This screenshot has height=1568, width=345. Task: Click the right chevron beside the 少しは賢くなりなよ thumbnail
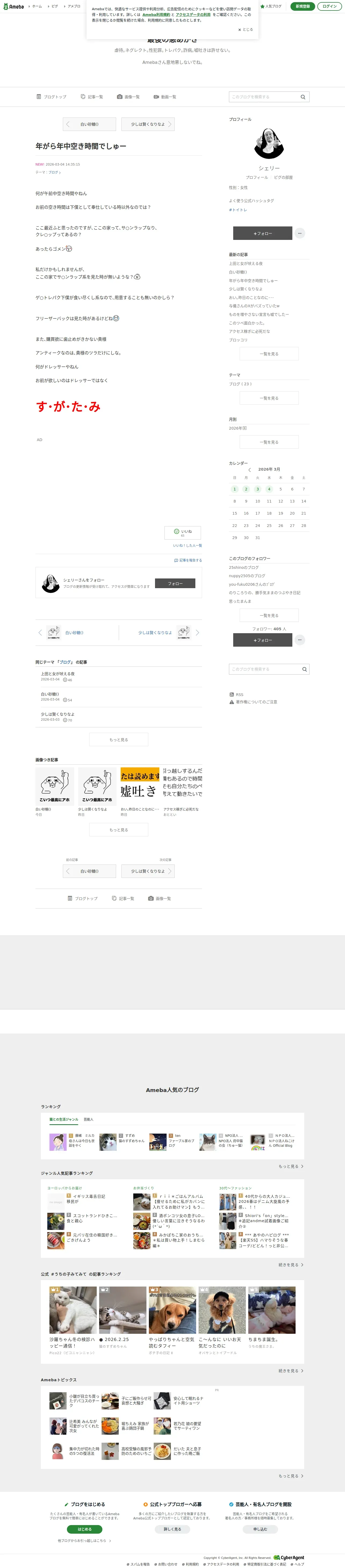197,632
